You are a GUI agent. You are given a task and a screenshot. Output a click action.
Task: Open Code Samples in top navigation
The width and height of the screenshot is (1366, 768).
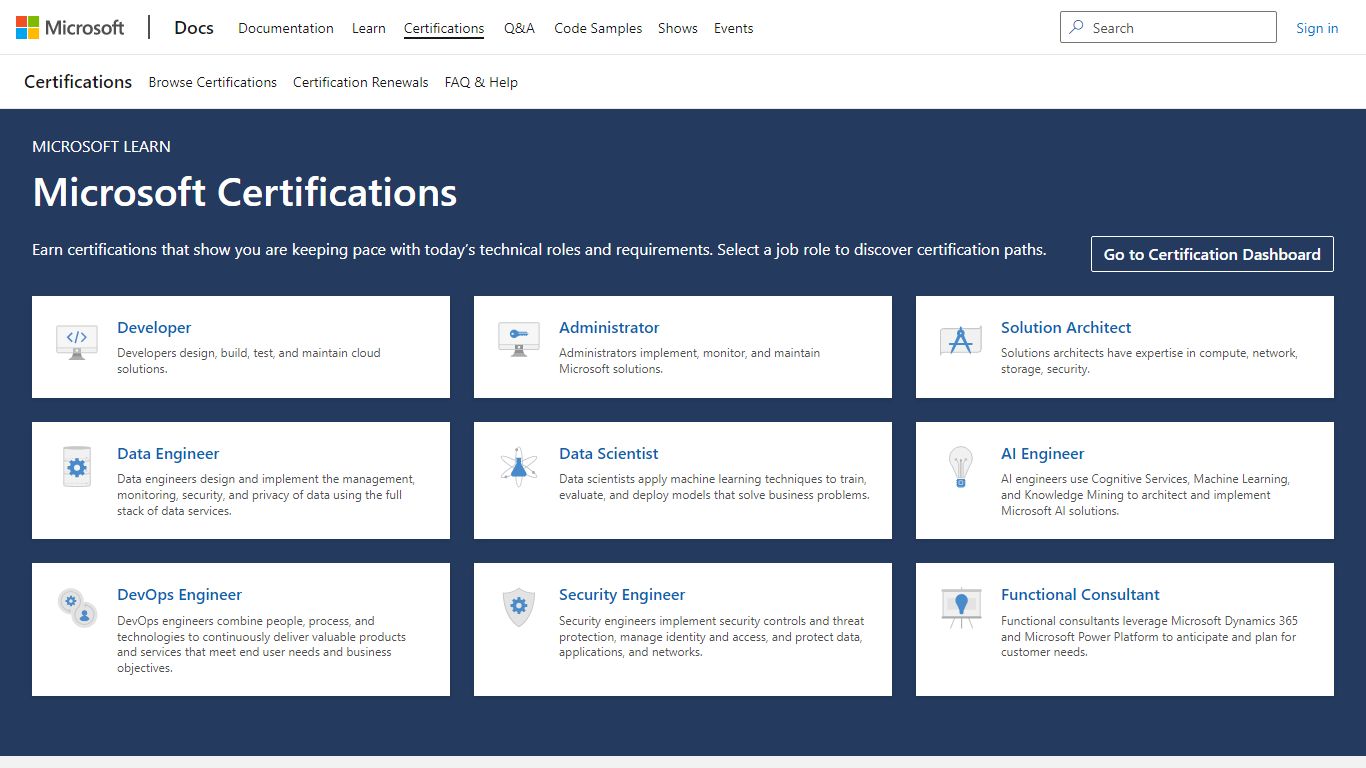[x=598, y=28]
